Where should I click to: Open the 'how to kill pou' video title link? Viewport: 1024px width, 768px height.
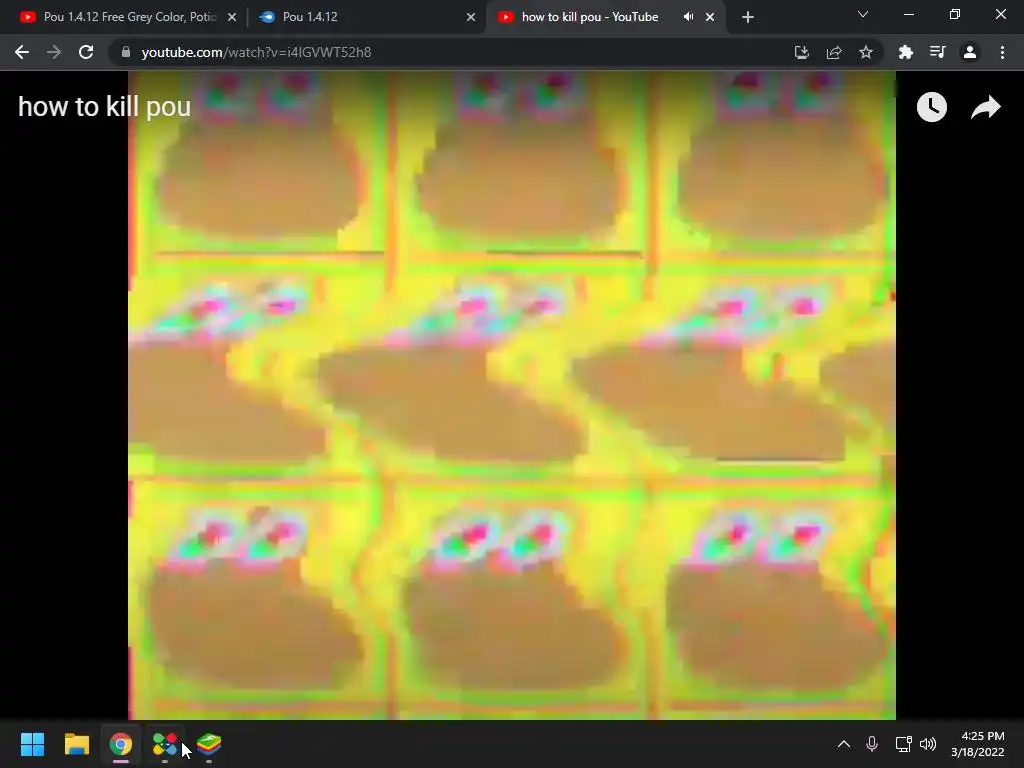point(104,107)
